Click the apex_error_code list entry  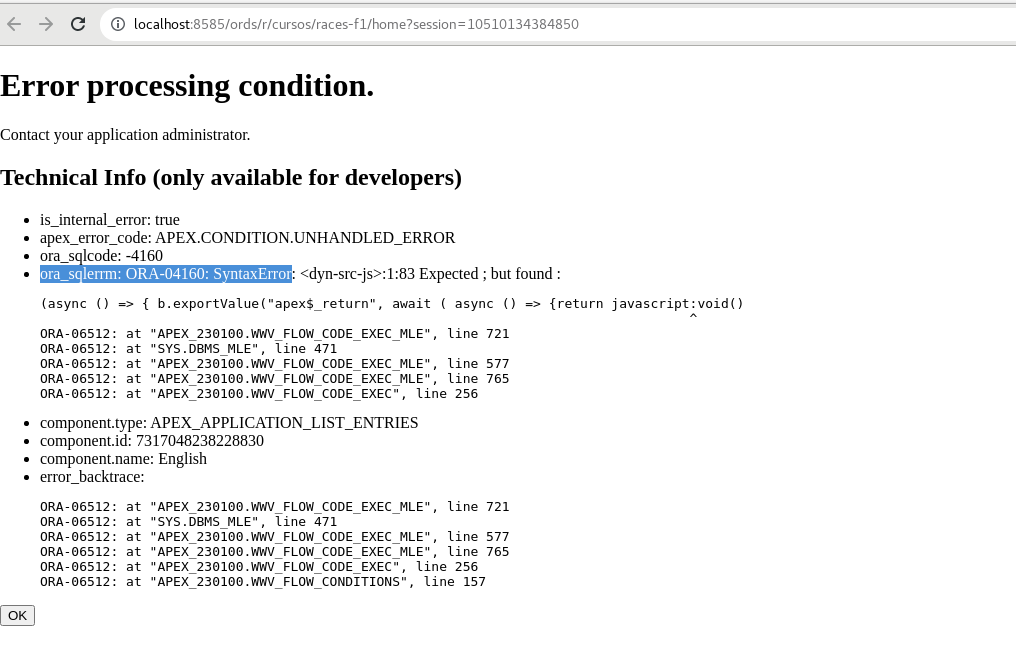[247, 237]
